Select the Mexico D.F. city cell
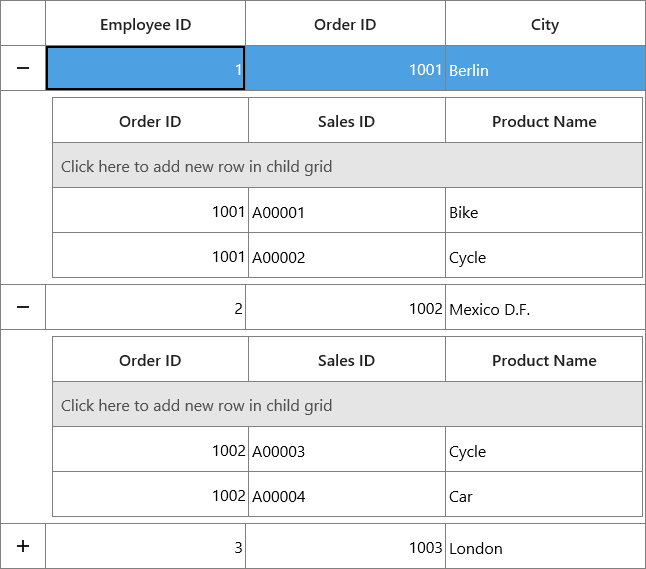646x569 pixels. pos(545,307)
